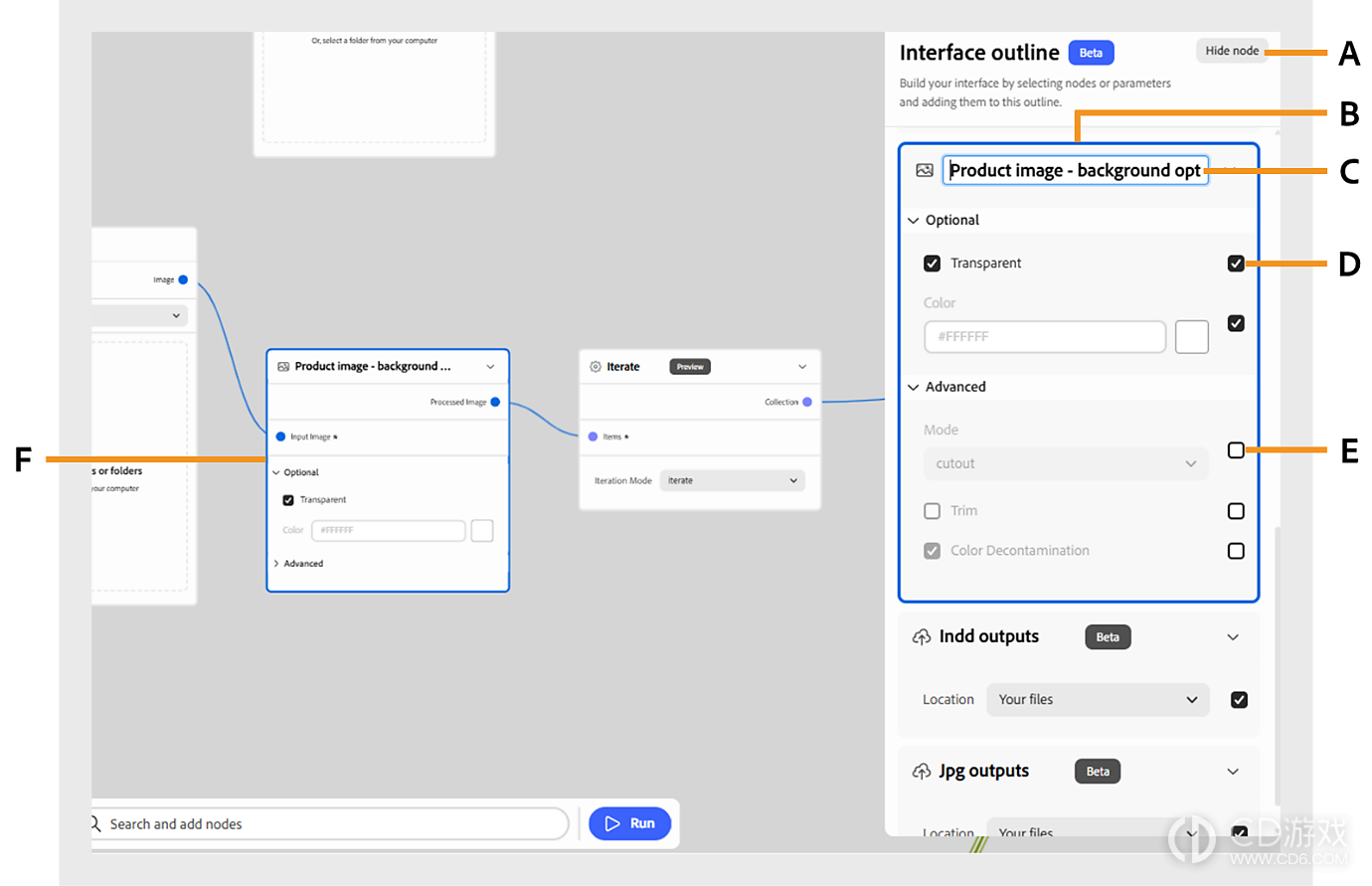The image size is (1372, 886).
Task: Click the Iterate node Items input port
Action: [x=593, y=437]
